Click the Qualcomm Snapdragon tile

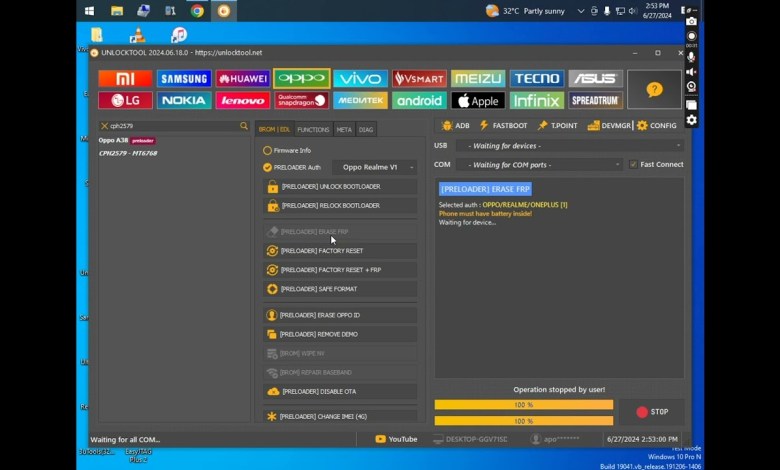coord(301,100)
